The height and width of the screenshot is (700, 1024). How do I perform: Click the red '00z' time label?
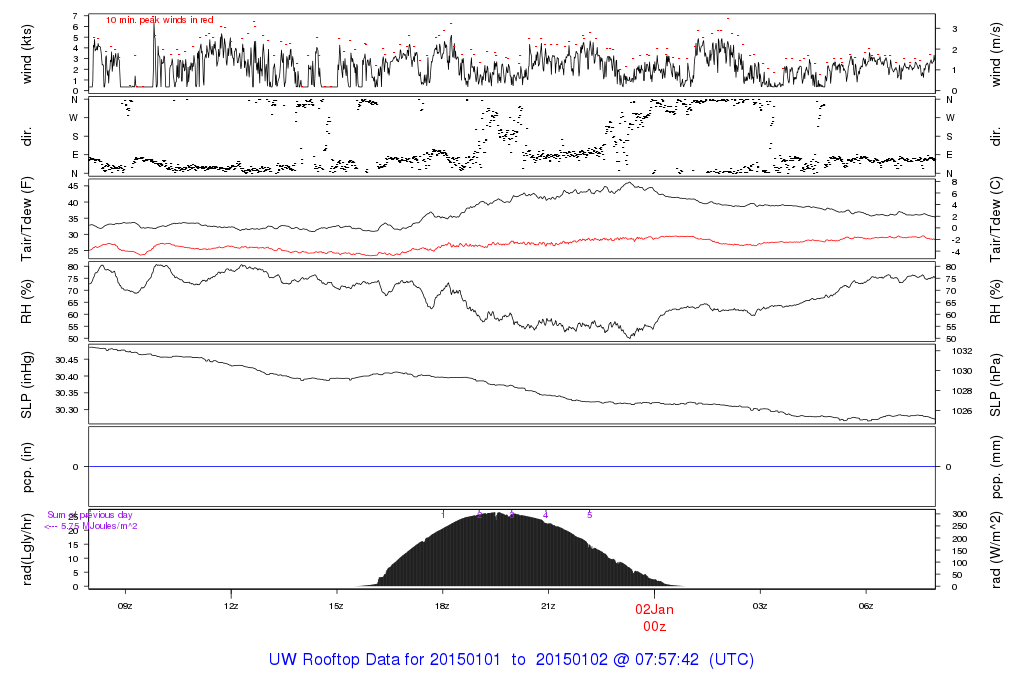654,626
